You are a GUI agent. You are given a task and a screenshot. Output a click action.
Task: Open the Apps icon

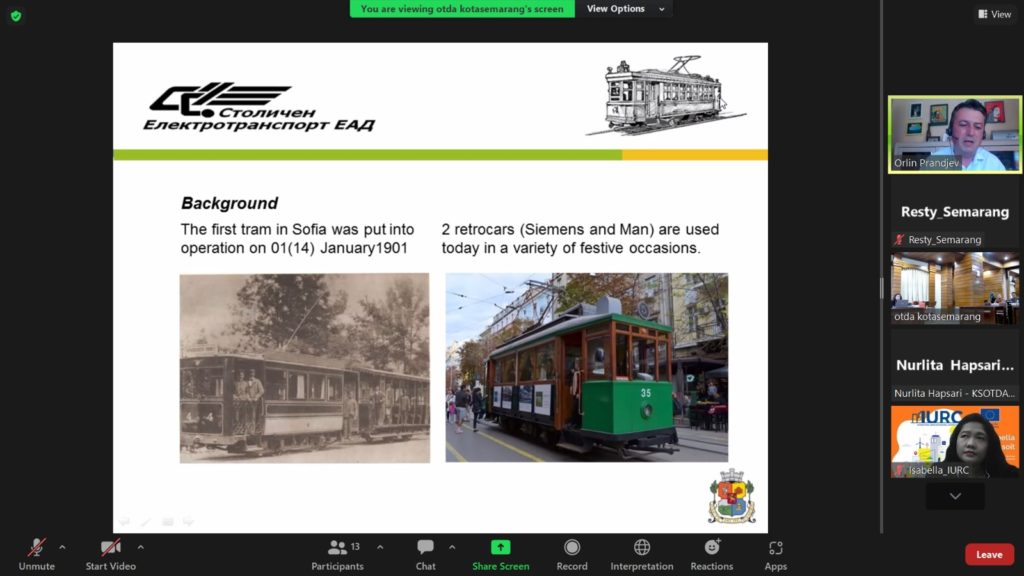(x=775, y=548)
